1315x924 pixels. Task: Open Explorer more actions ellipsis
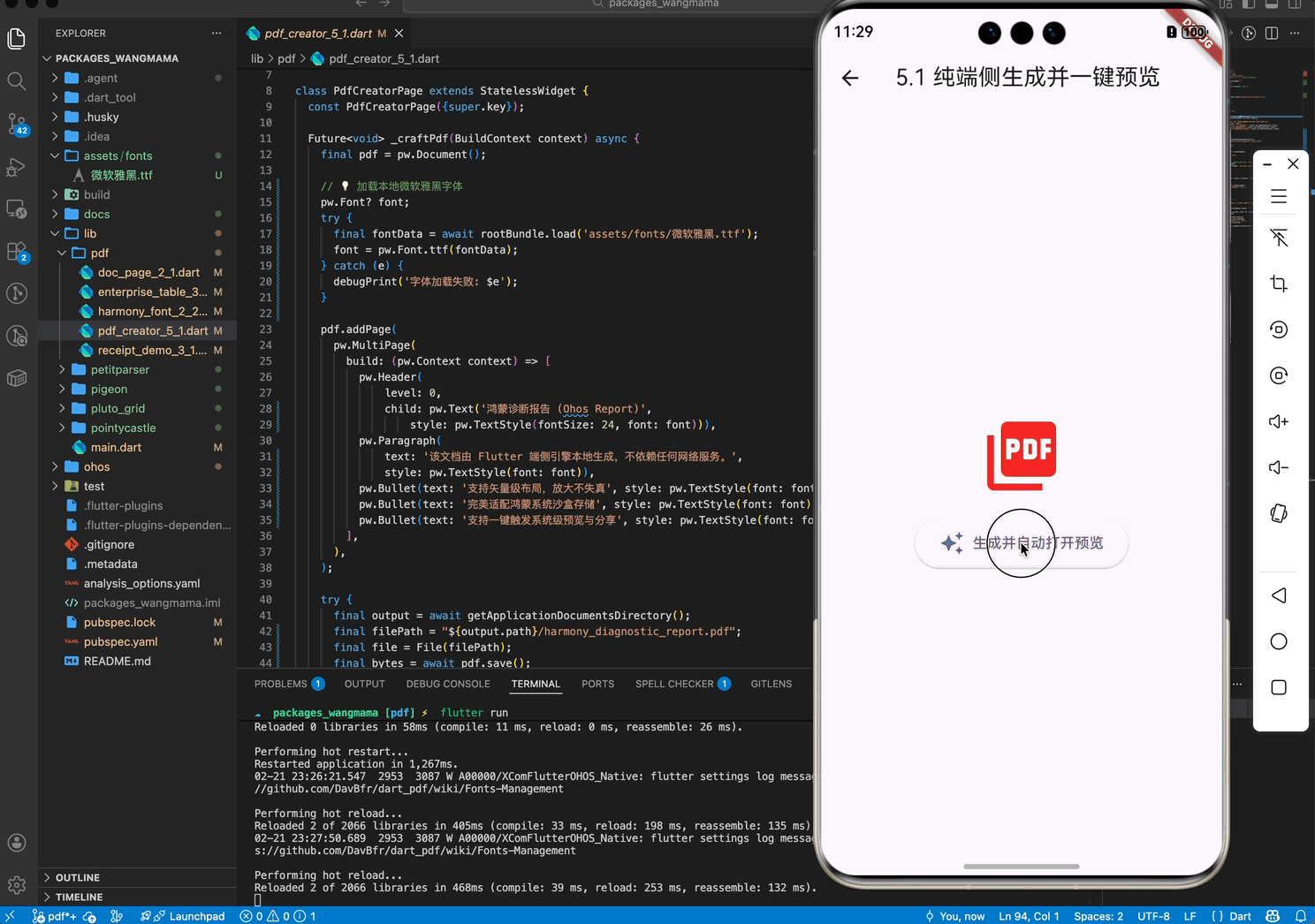[217, 34]
